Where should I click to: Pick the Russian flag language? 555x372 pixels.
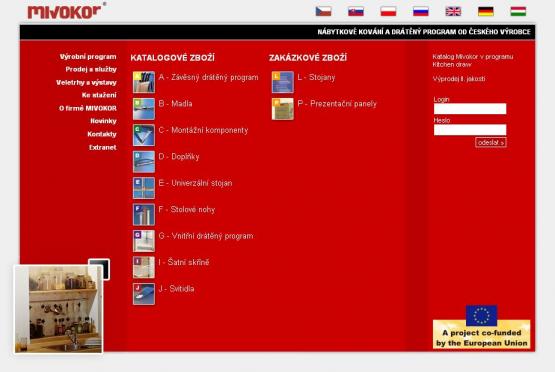(x=421, y=11)
